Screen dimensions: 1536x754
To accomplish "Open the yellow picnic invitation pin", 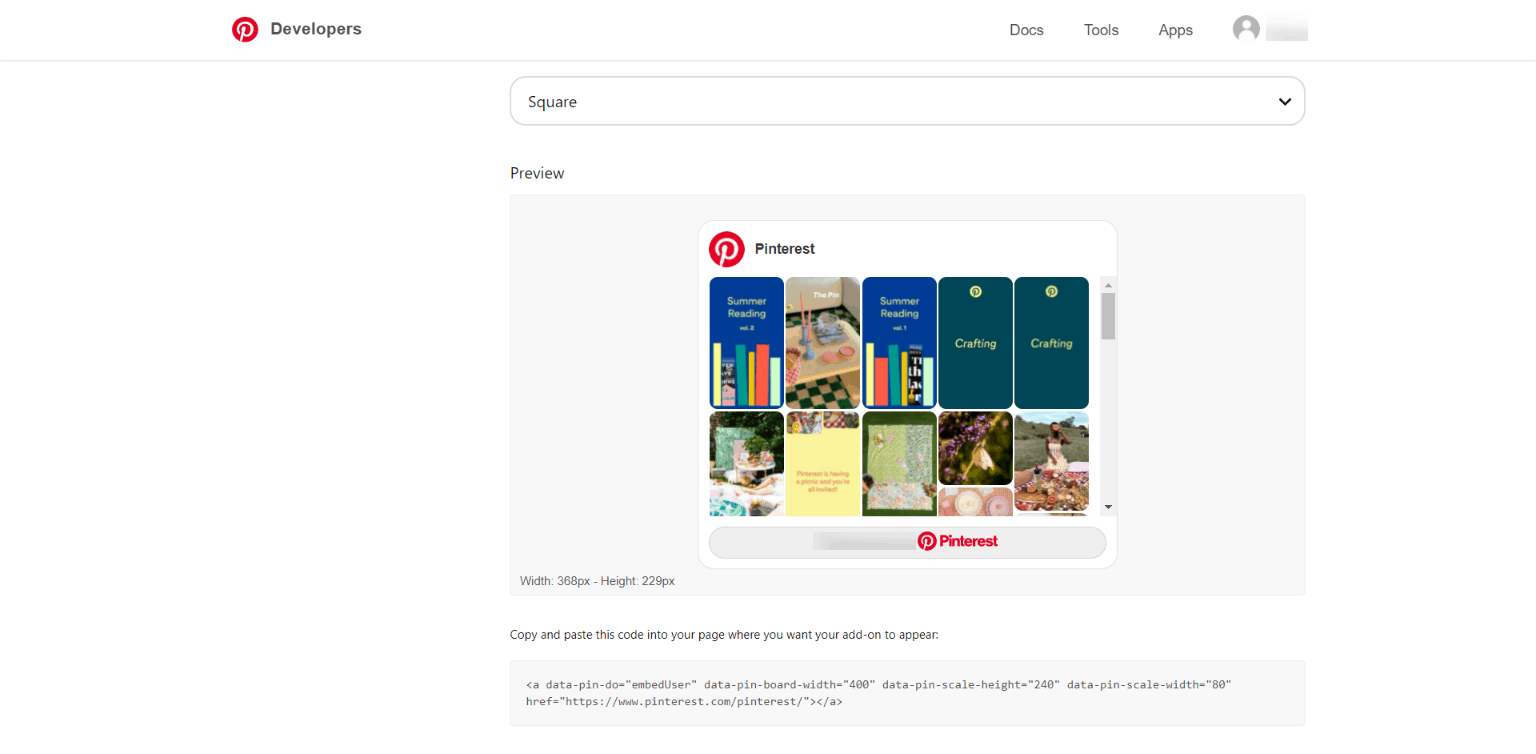I will [x=823, y=464].
